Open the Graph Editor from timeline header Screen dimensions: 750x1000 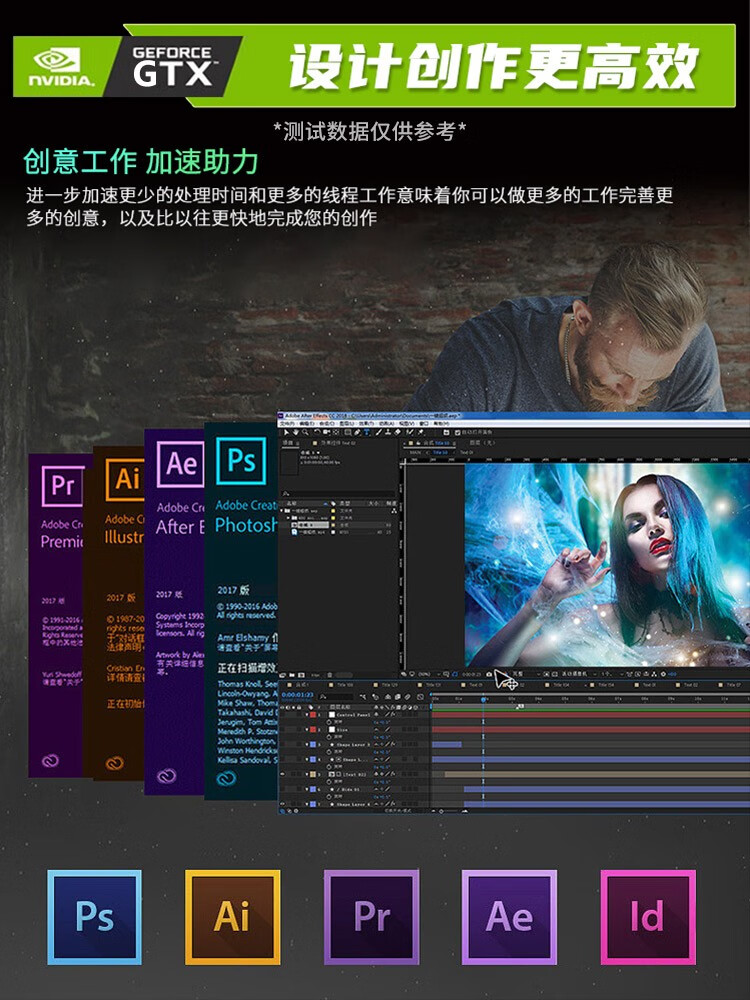tap(420, 697)
